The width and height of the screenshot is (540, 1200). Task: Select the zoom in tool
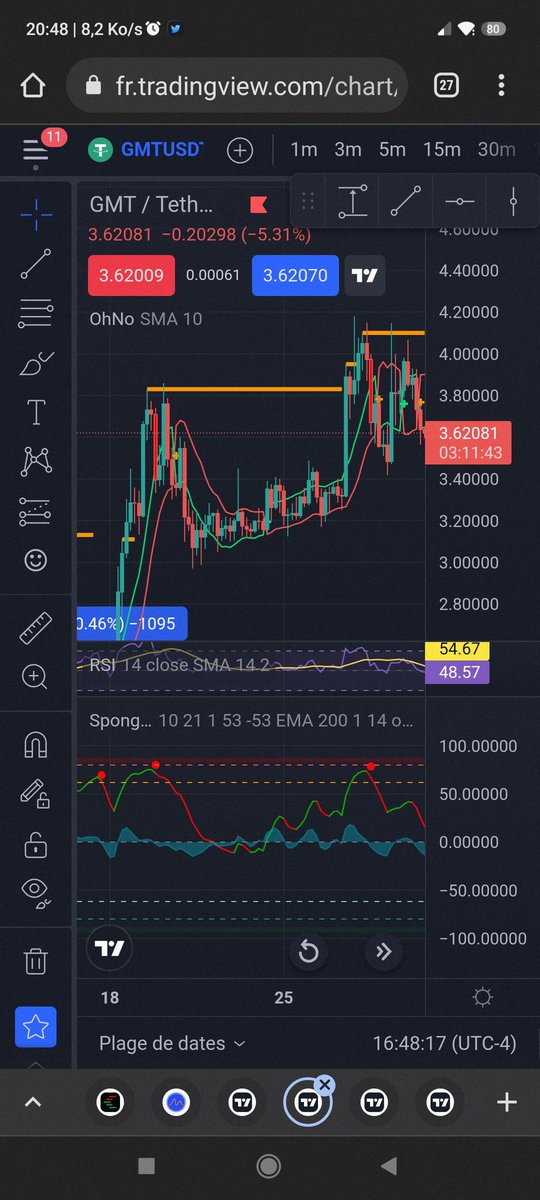coord(36,677)
